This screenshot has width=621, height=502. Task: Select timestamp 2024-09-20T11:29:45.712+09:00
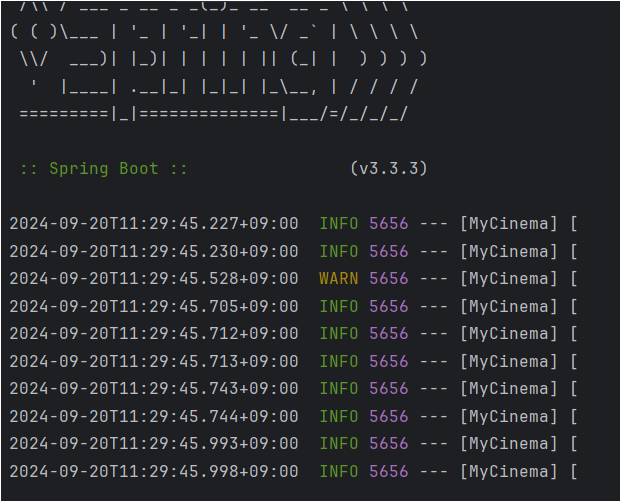154,334
